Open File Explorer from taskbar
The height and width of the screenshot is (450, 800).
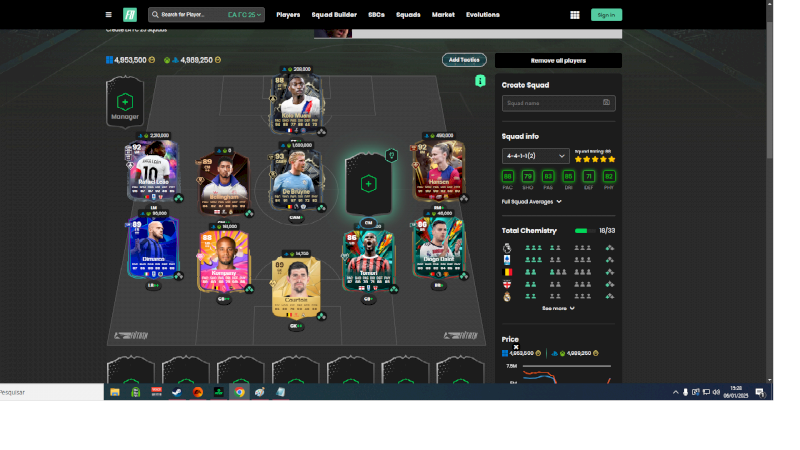pyautogui.click(x=115, y=392)
